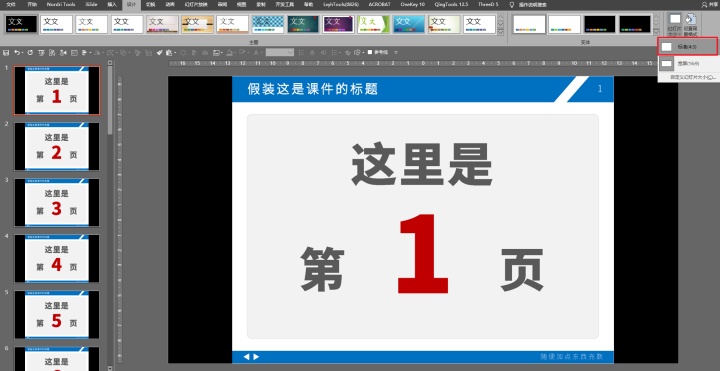720x371 pixels.
Task: Select Standard (4:3) slide size option
Action: tap(687, 46)
